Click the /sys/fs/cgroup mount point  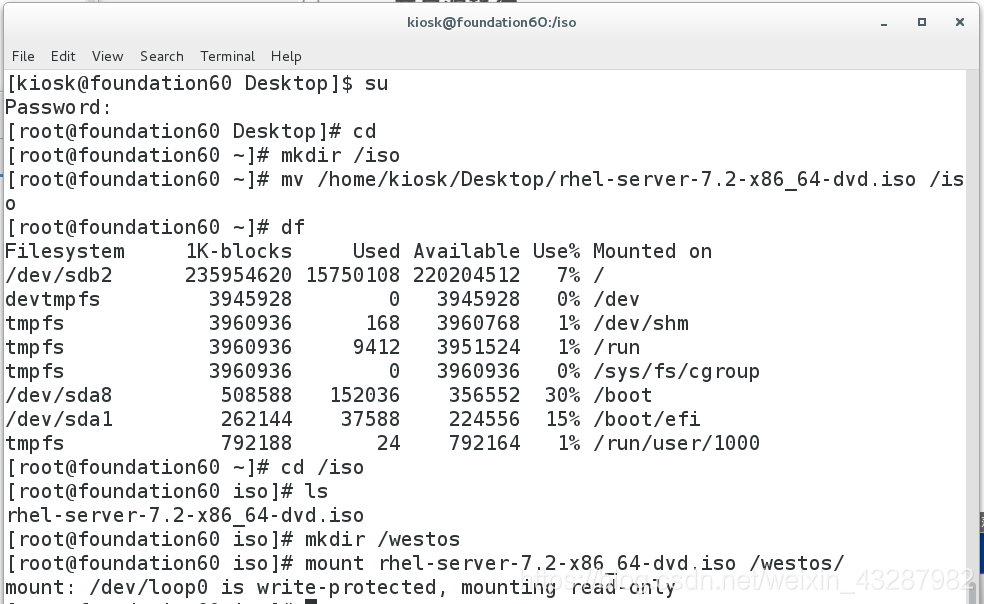pyautogui.click(x=676, y=371)
